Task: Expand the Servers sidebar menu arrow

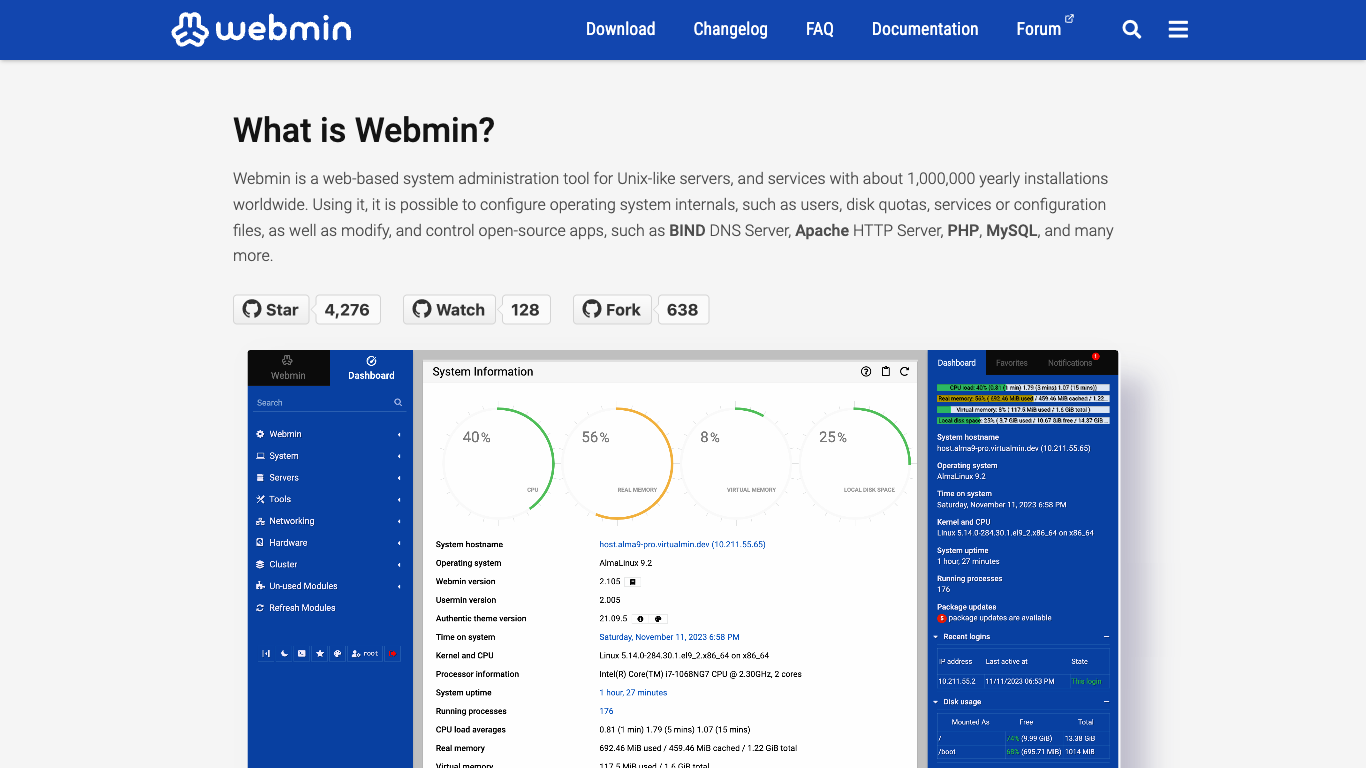Action: pyautogui.click(x=399, y=478)
